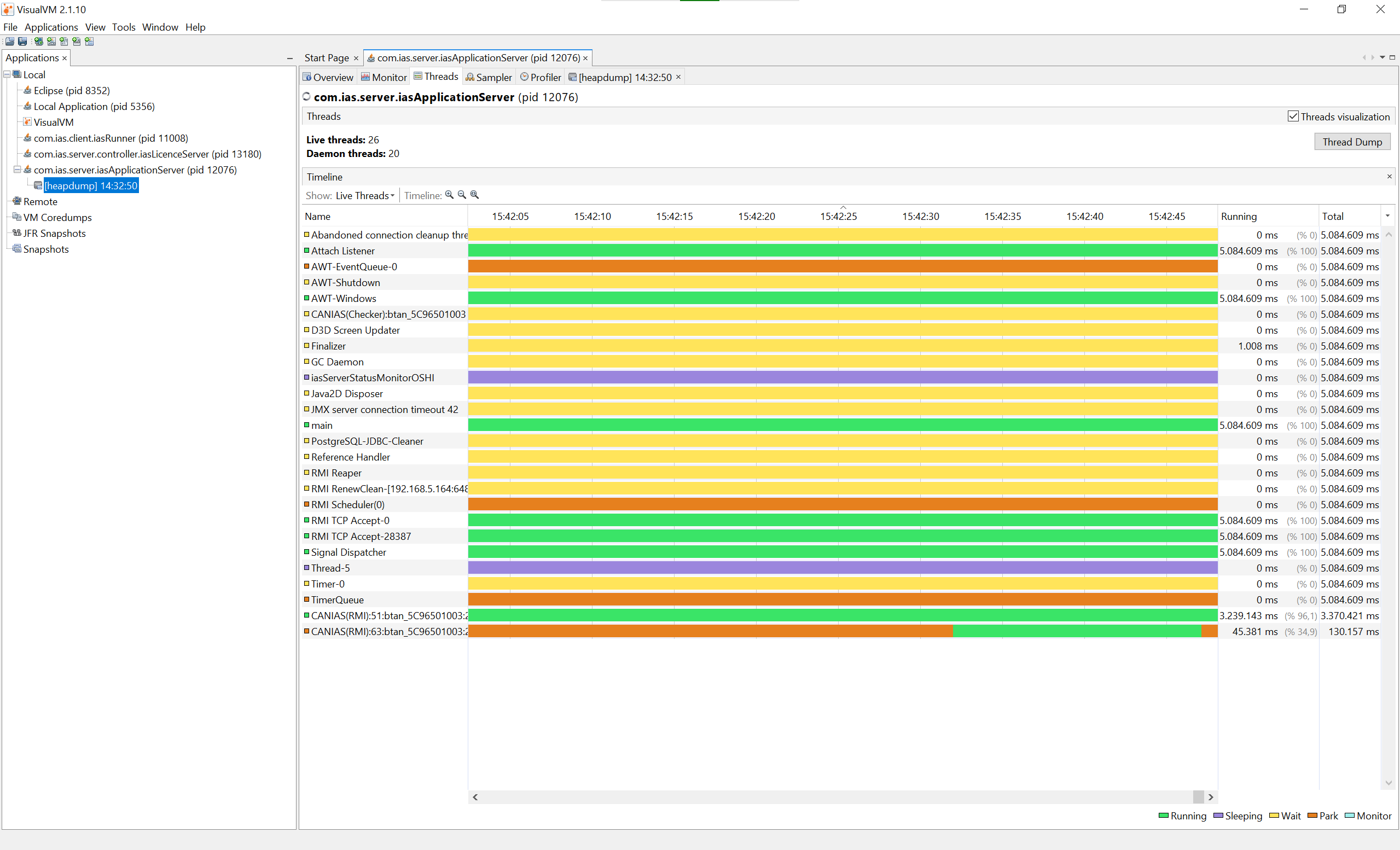Click the iasRunner (pid 11008) application icon

27,138
